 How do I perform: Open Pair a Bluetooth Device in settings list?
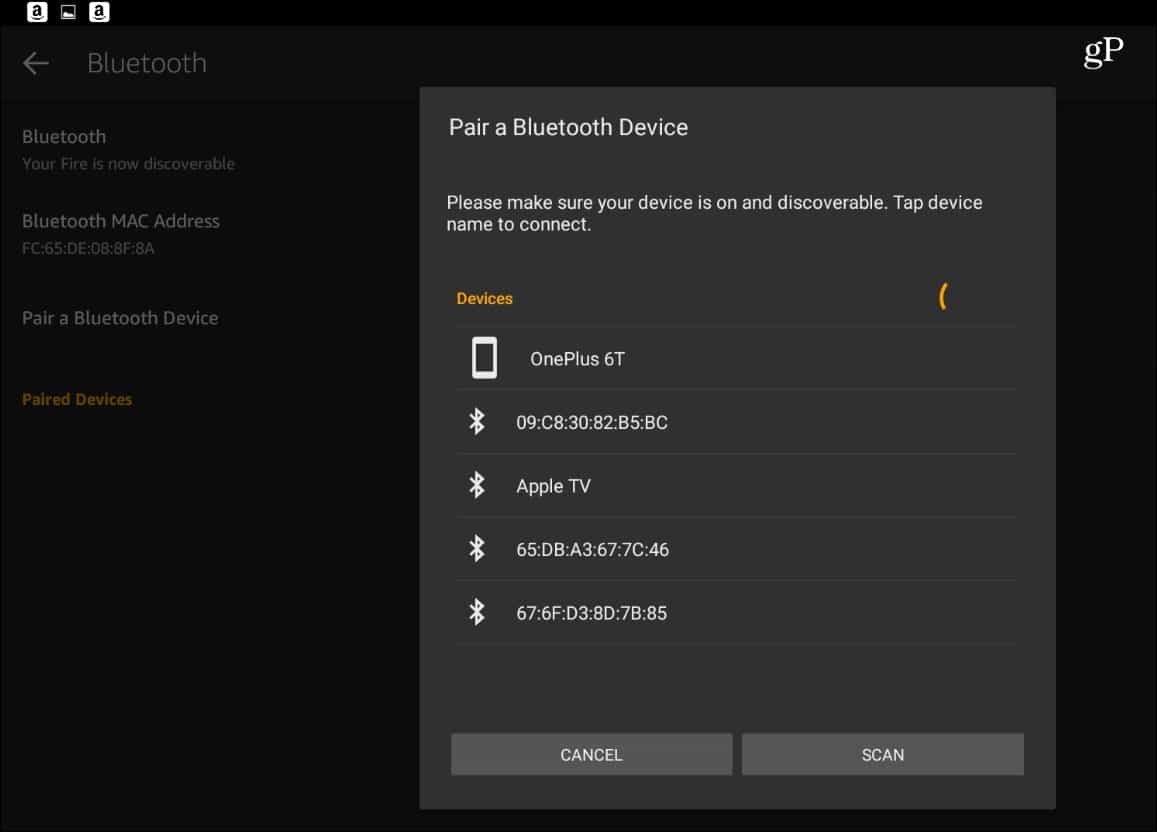(120, 318)
